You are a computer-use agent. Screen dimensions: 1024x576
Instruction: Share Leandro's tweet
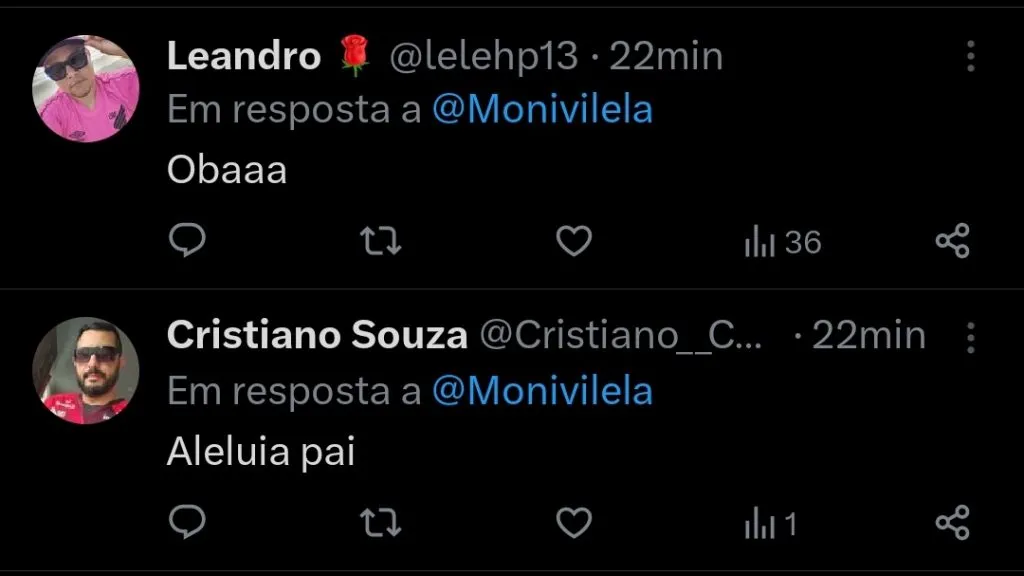coord(953,240)
